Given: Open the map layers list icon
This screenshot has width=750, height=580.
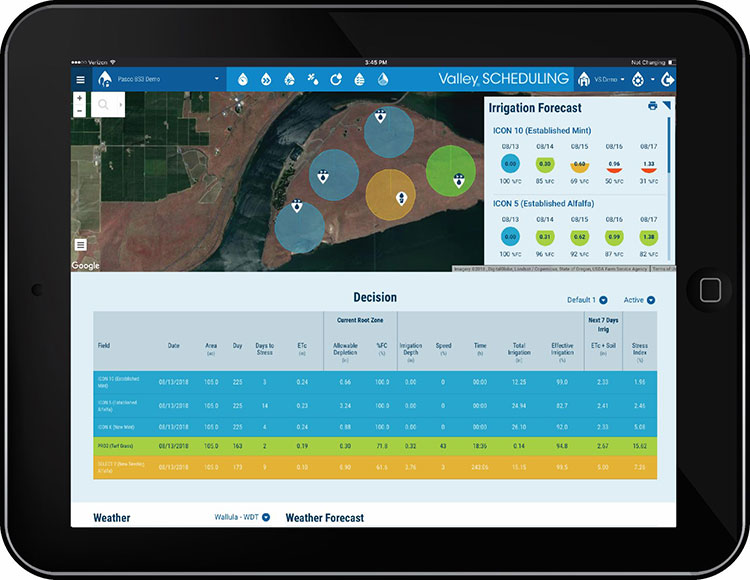Looking at the screenshot, I should [x=80, y=245].
